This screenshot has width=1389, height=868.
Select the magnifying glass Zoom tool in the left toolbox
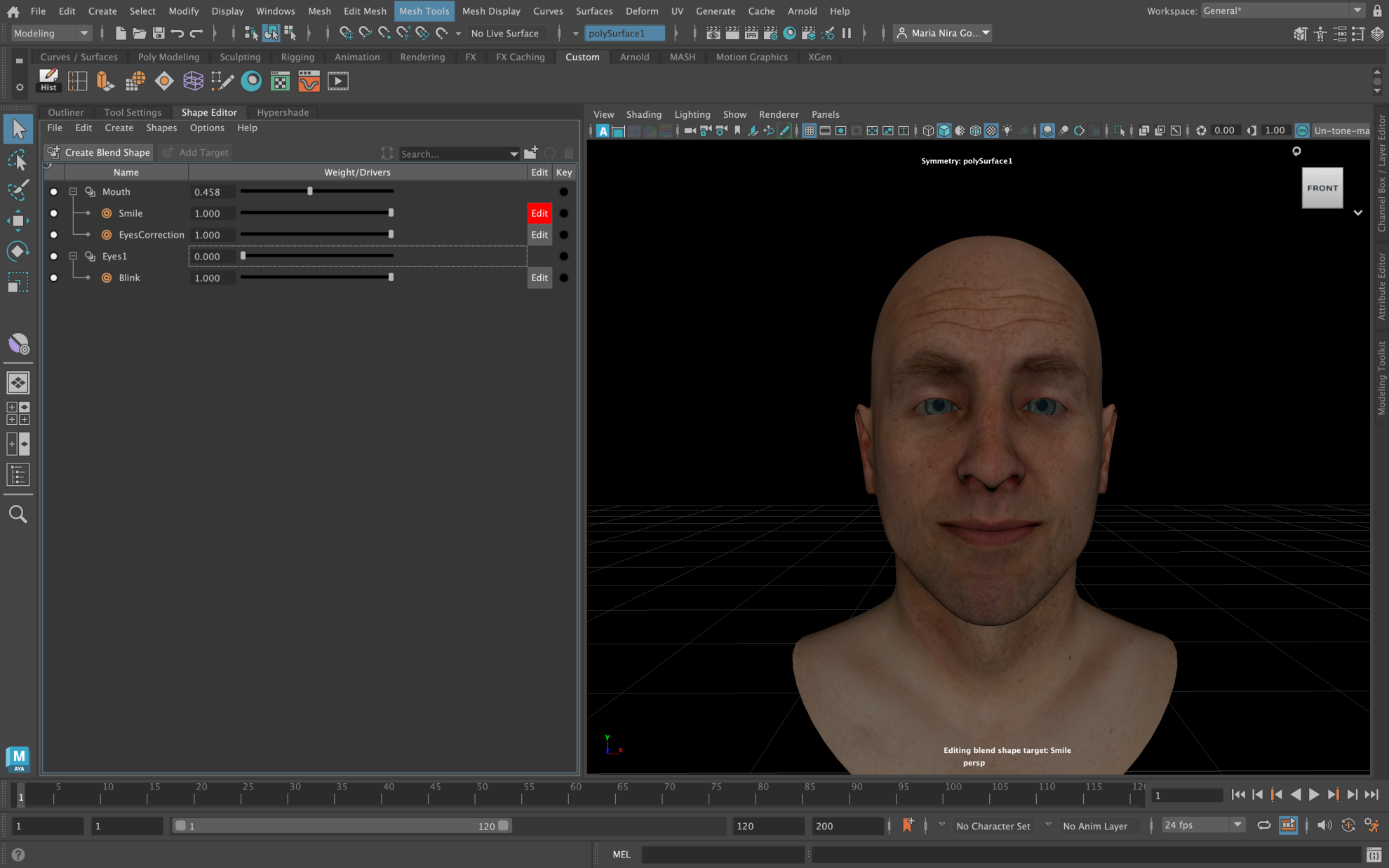click(18, 514)
